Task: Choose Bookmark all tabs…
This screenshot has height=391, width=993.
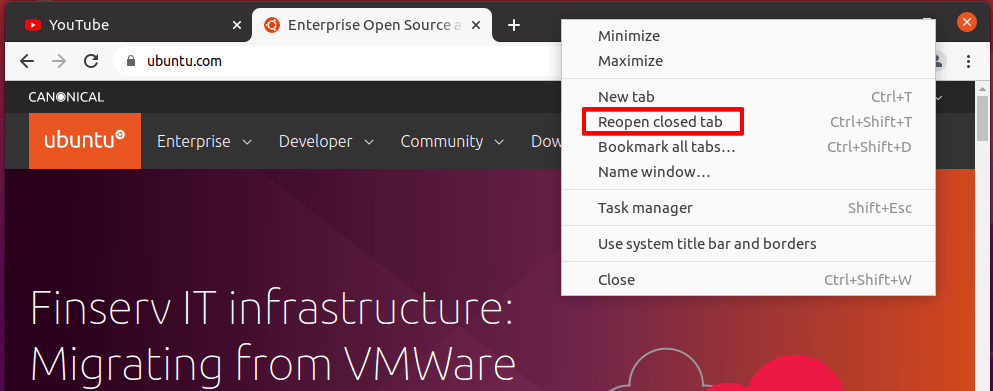Action: click(749, 147)
